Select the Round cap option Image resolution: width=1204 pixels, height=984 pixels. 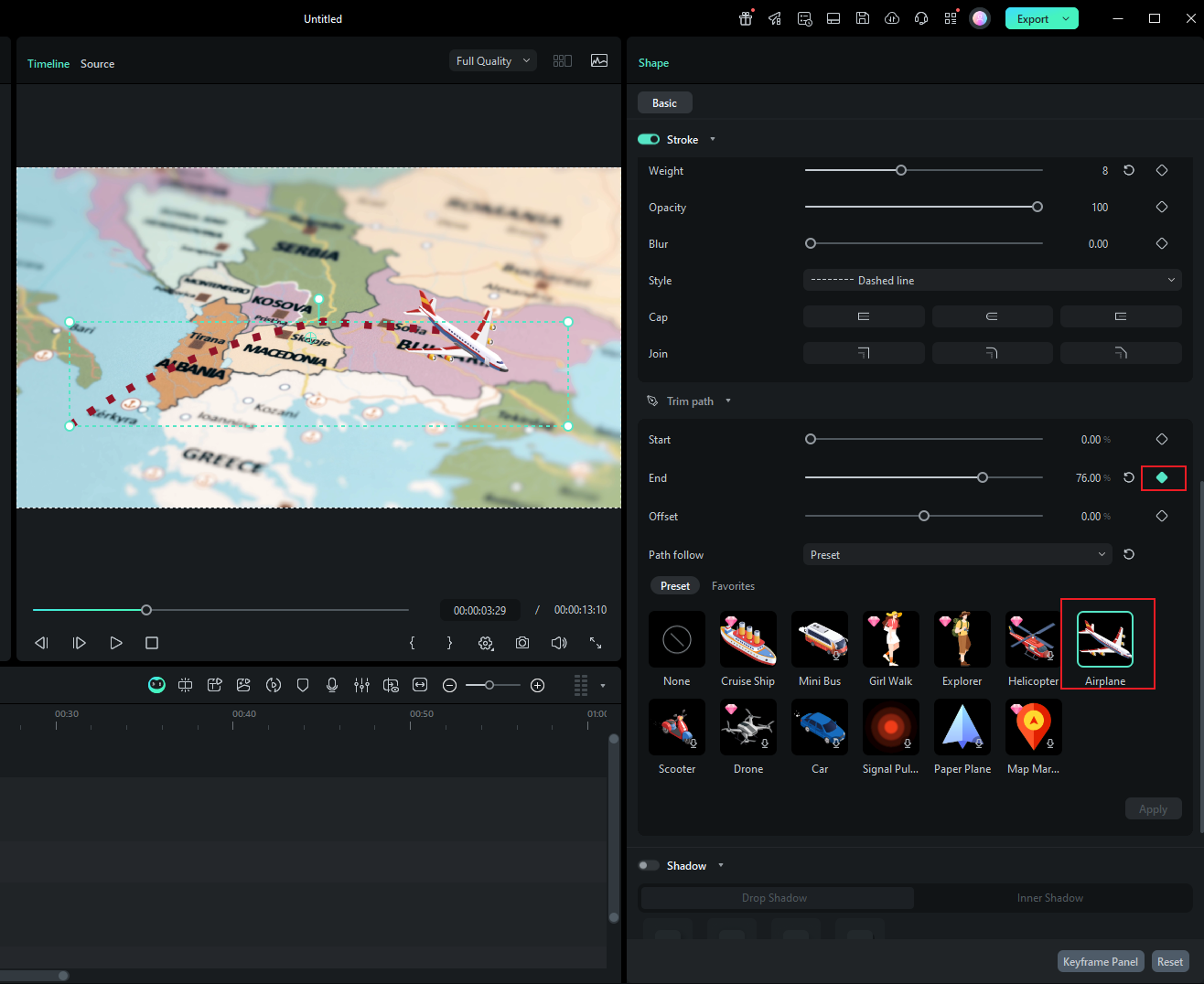pos(992,316)
